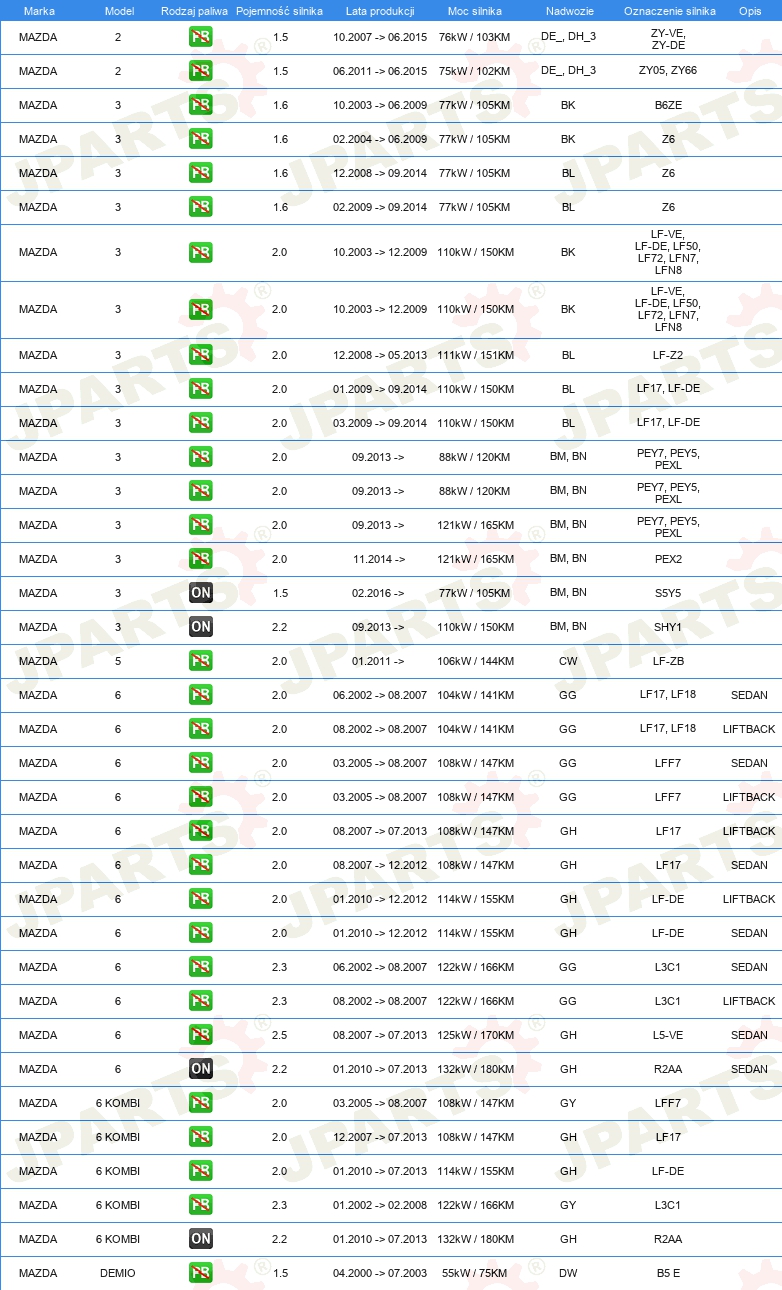Click the 76kW / 103KM power cell

tap(475, 37)
